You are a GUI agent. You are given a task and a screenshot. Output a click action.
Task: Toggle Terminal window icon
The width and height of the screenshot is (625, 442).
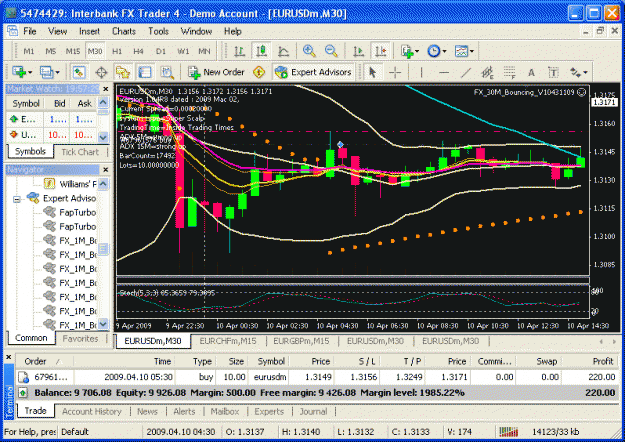pos(145,72)
